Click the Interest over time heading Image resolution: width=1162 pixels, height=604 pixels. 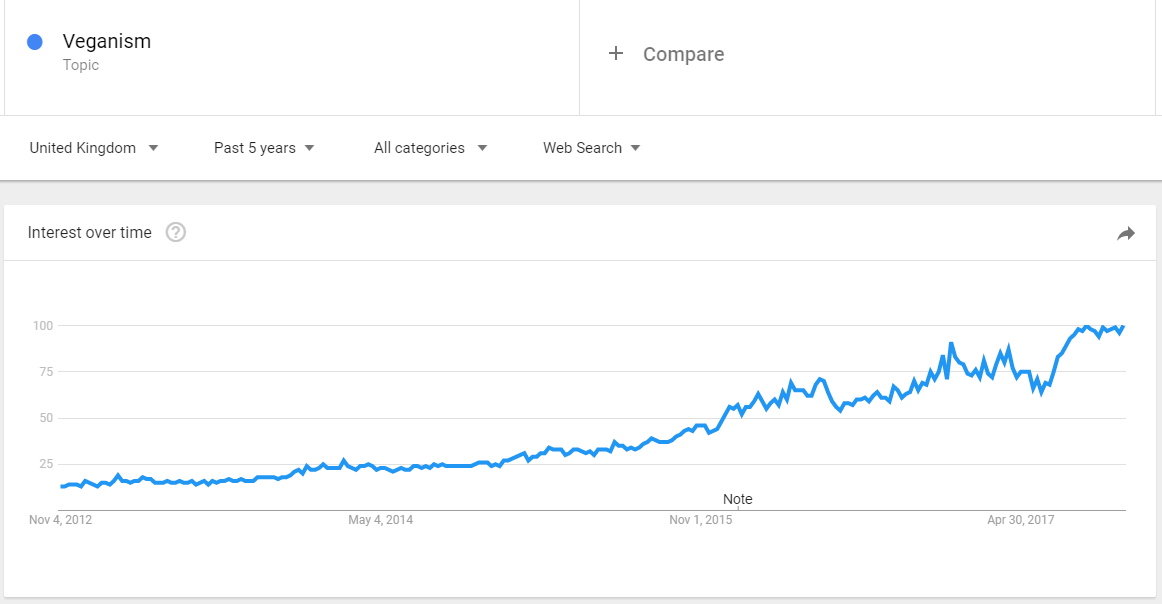point(90,233)
